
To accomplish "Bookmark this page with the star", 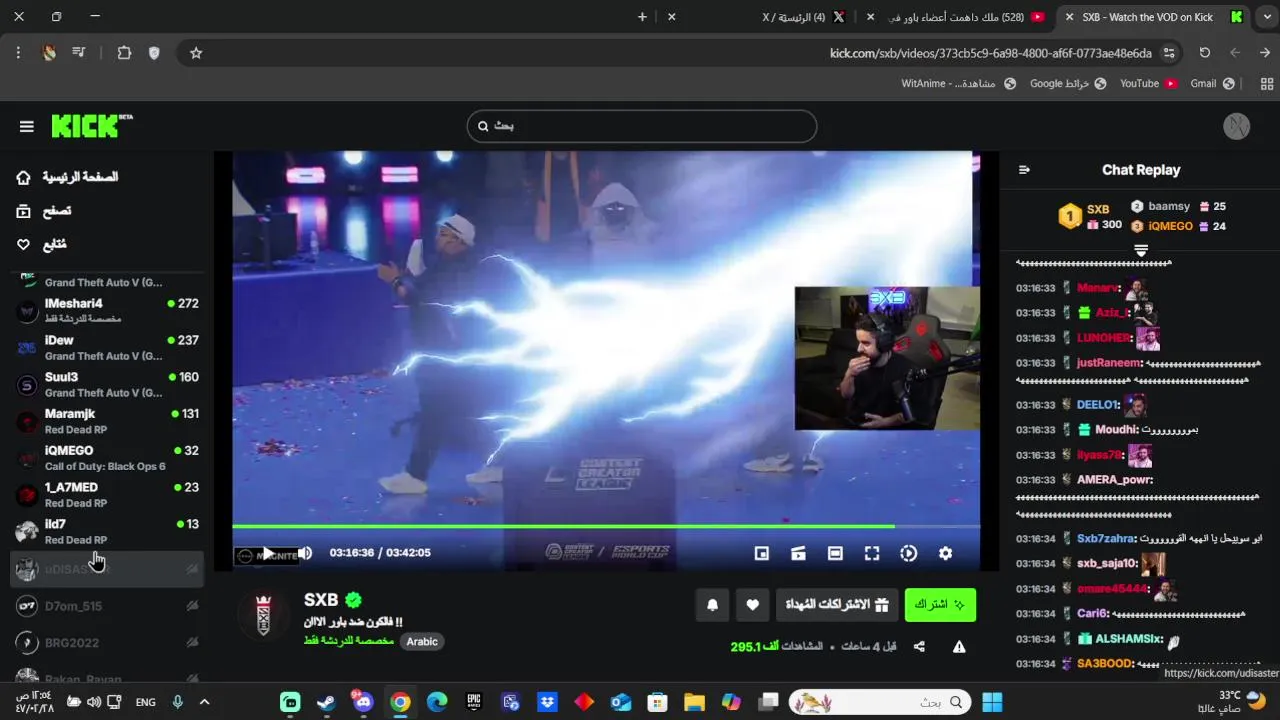I will click(196, 53).
